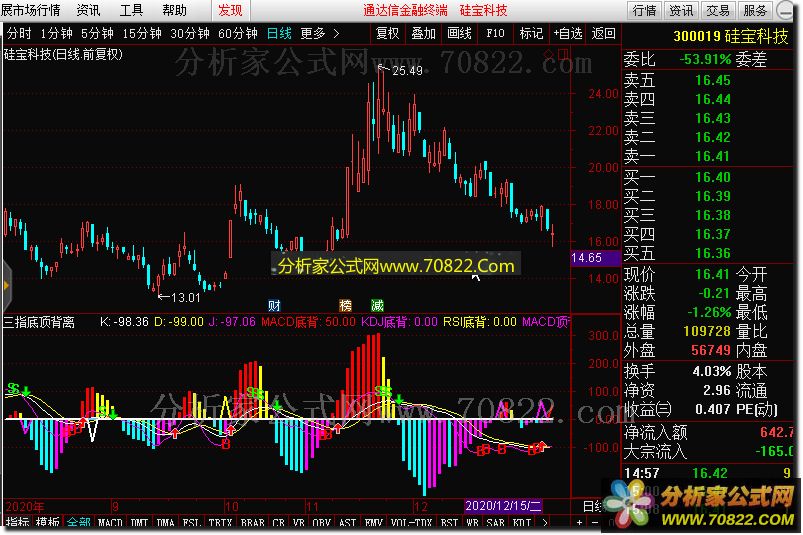803x535 pixels.
Task: Click the 模板 tab at the bottom
Action: click(x=48, y=522)
